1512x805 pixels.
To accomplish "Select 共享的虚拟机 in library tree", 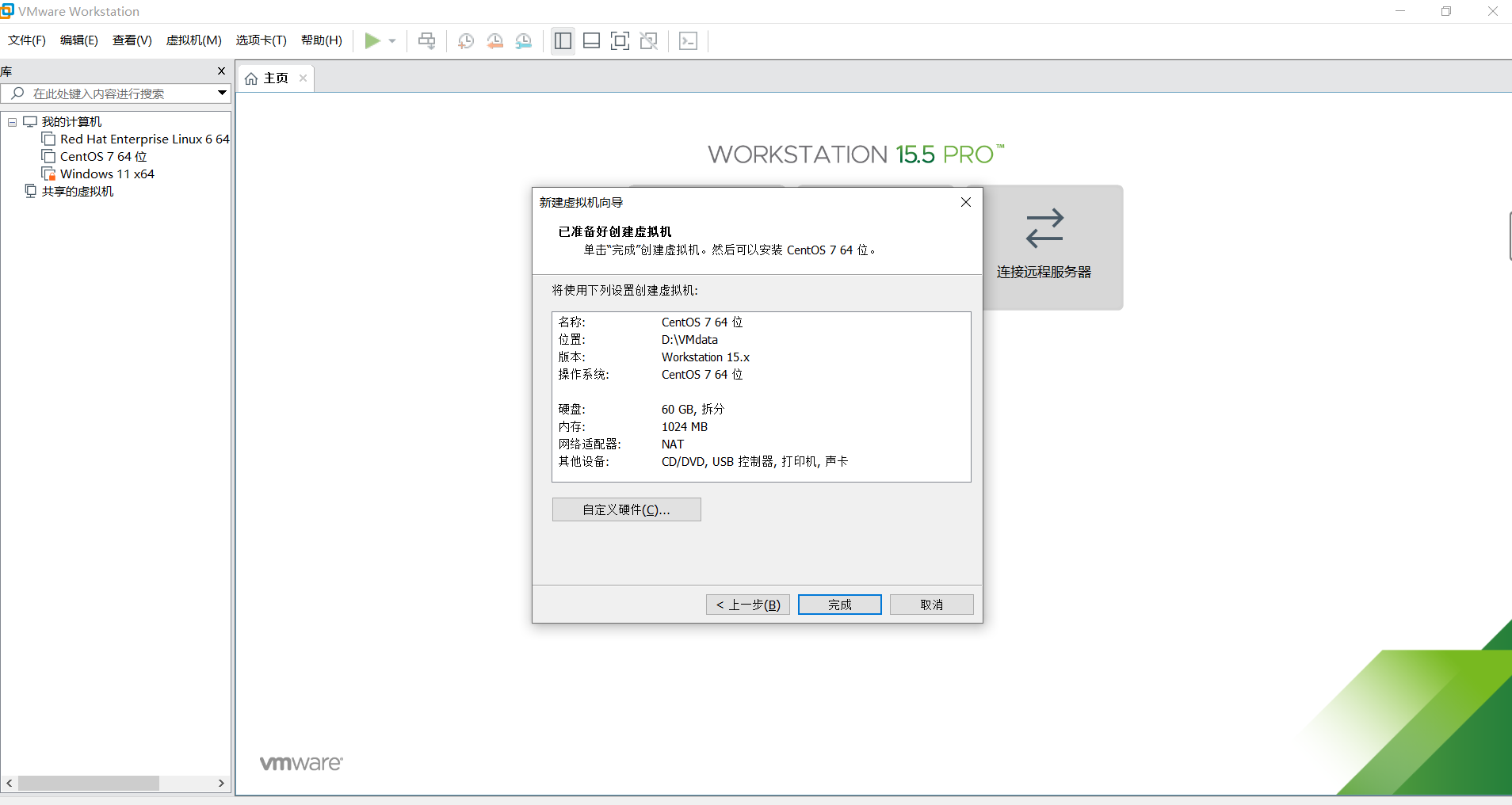I will point(78,192).
